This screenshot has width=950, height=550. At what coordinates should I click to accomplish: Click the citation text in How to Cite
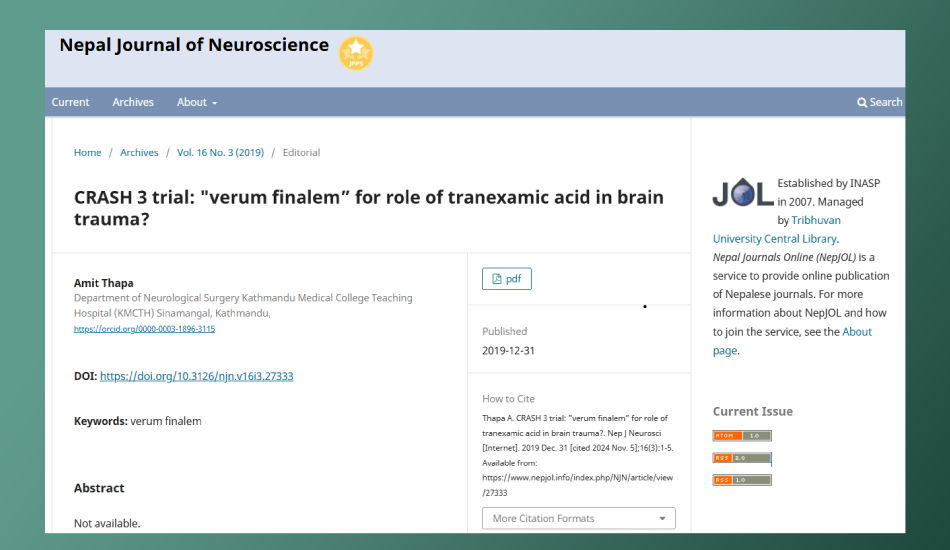(x=578, y=456)
